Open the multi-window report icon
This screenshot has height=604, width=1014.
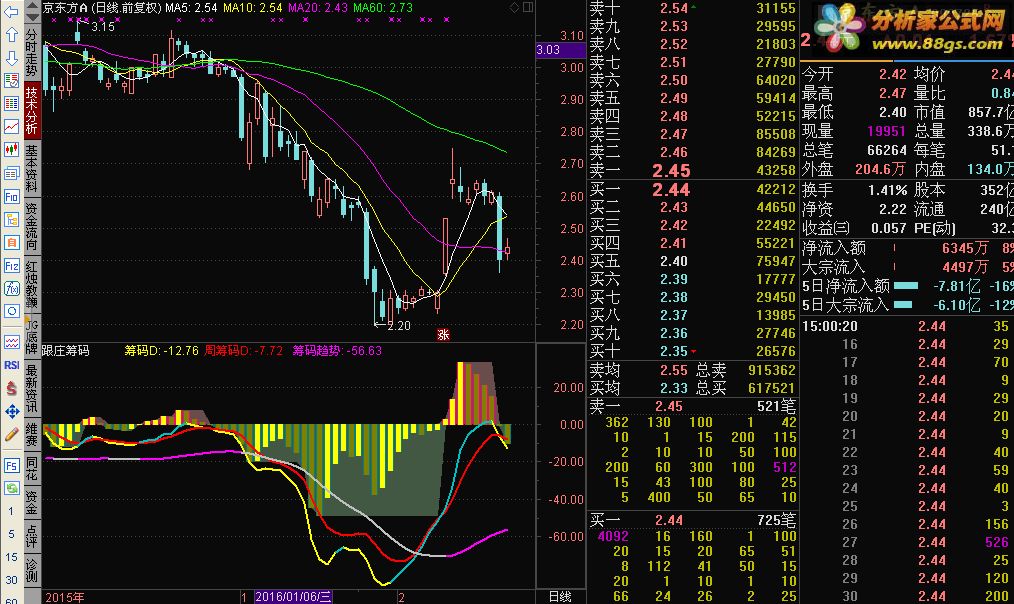click(x=11, y=173)
